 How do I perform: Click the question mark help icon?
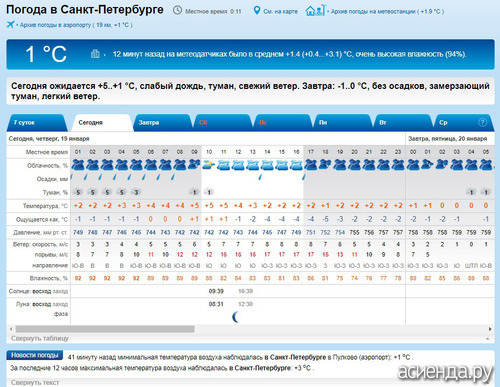(482, 122)
